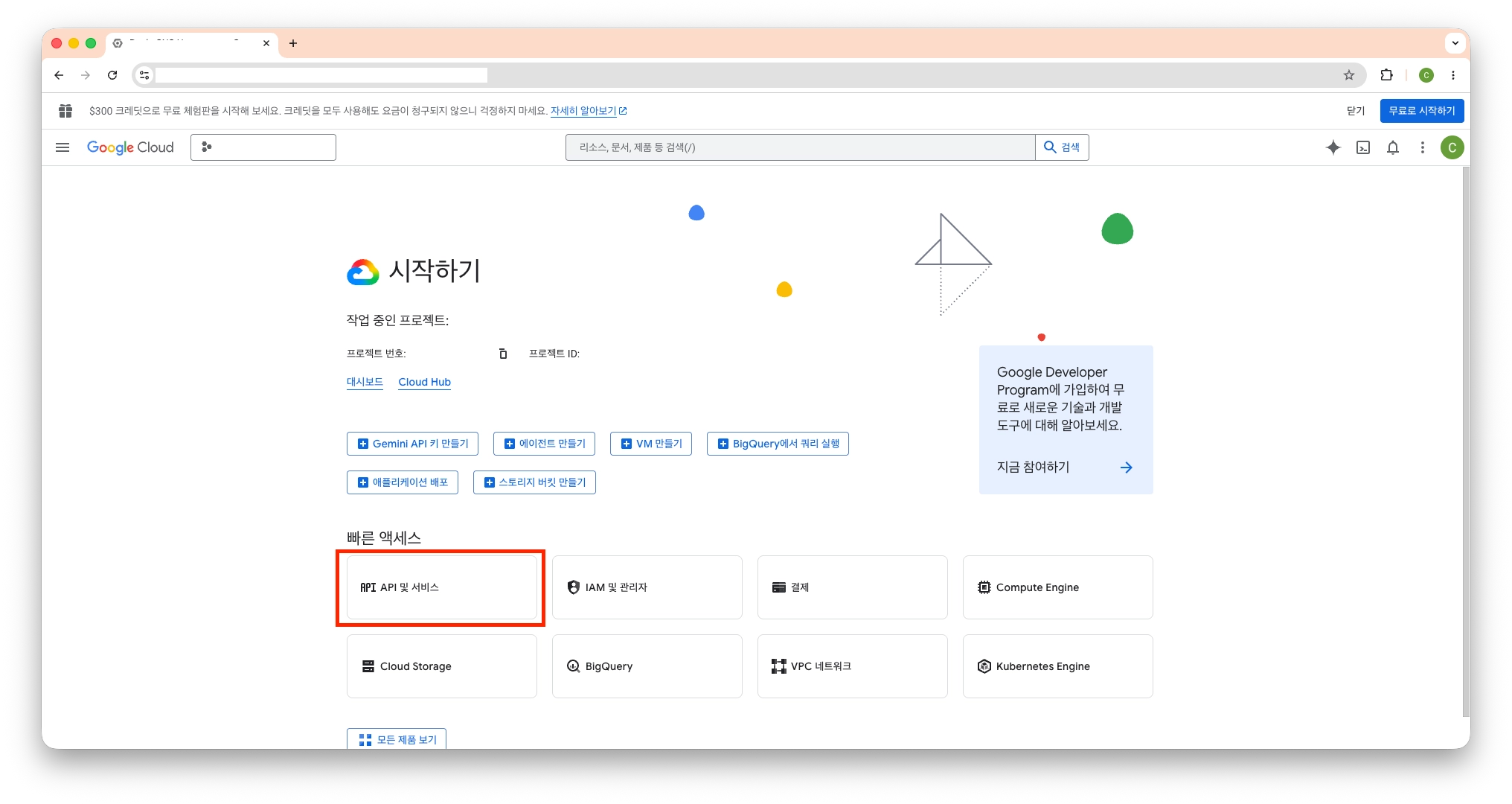Copy the project number with copy icon
Screen dimensions: 1512x804
(x=503, y=354)
